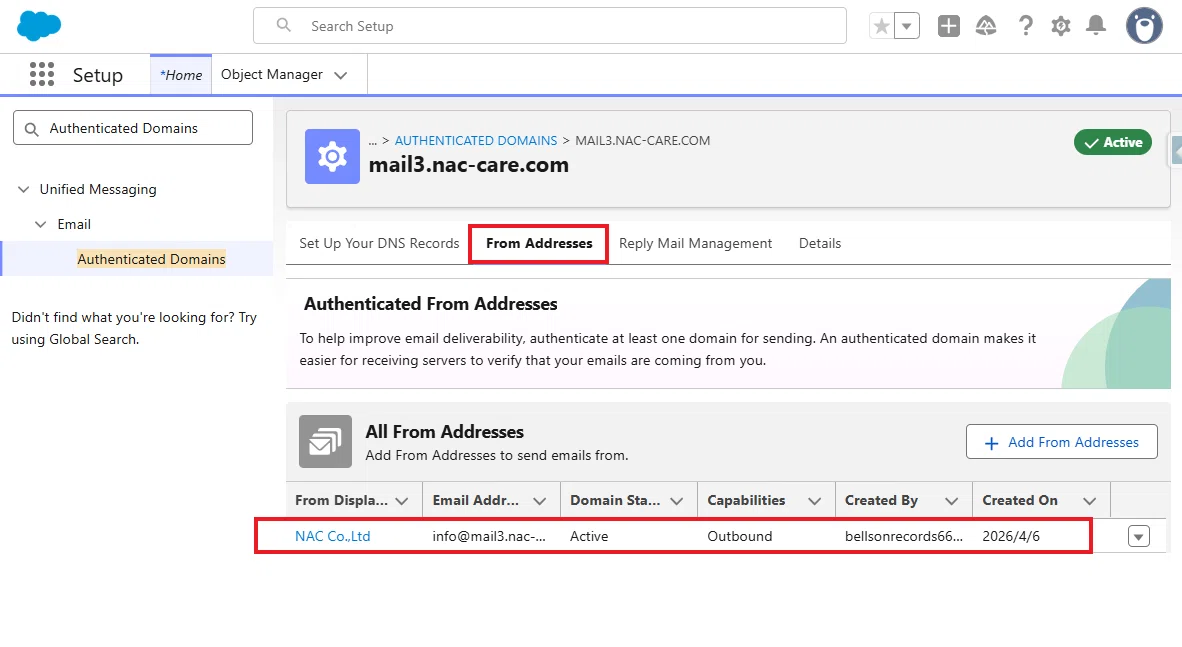Open the notifications bell
This screenshot has height=647, width=1182.
click(x=1096, y=26)
